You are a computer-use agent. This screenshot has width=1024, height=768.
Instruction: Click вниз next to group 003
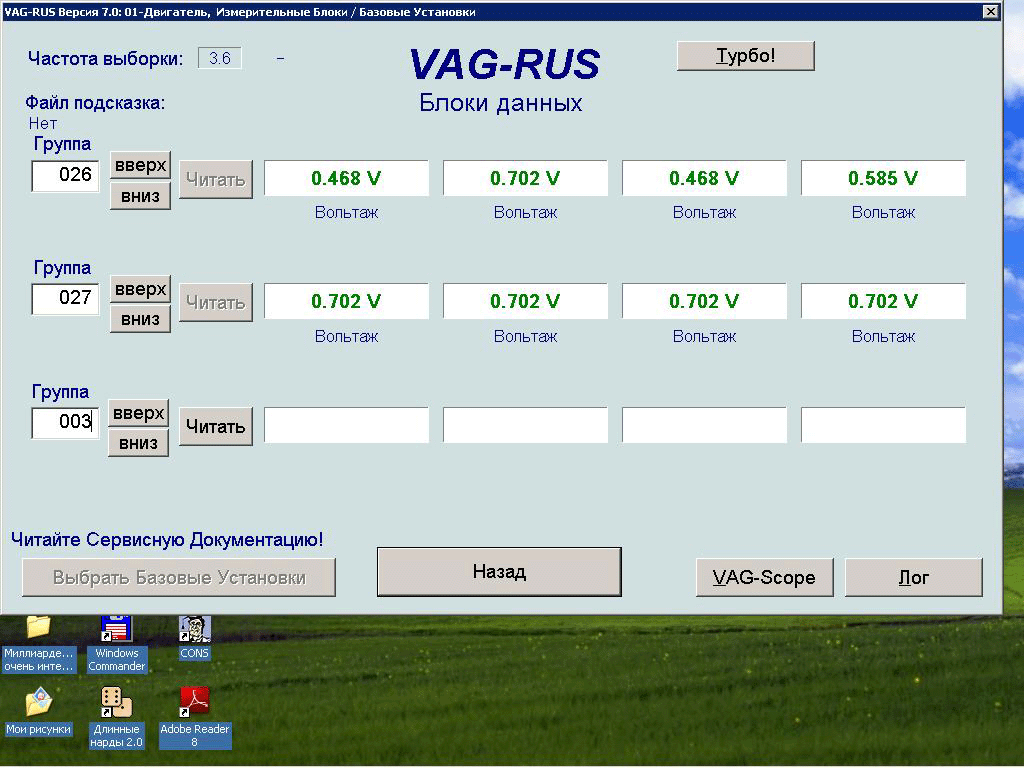pos(138,443)
